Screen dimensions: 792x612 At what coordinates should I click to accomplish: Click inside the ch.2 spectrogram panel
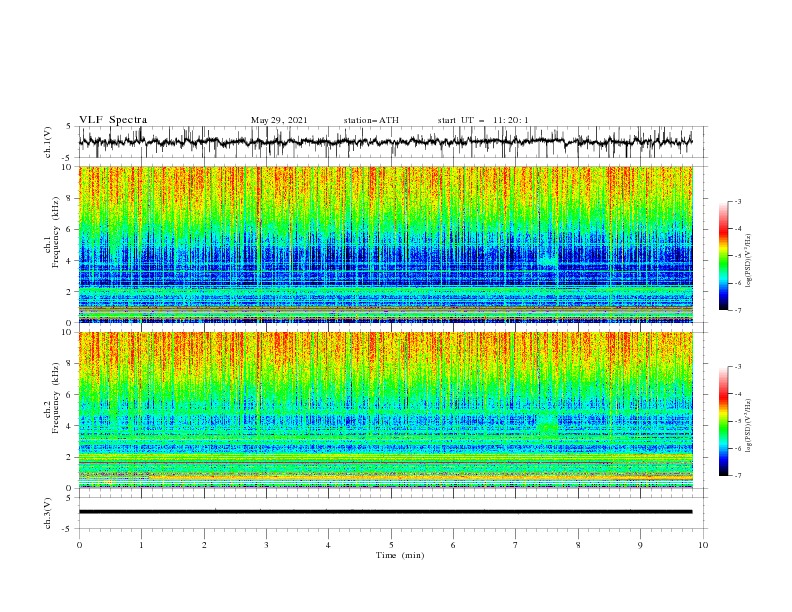[x=386, y=410]
